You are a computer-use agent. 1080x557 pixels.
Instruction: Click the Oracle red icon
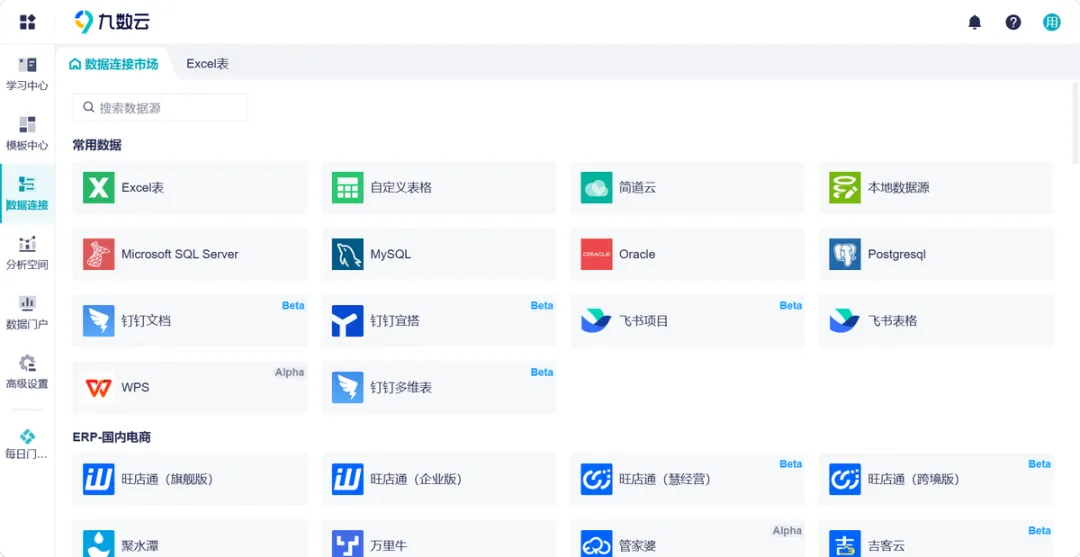596,254
